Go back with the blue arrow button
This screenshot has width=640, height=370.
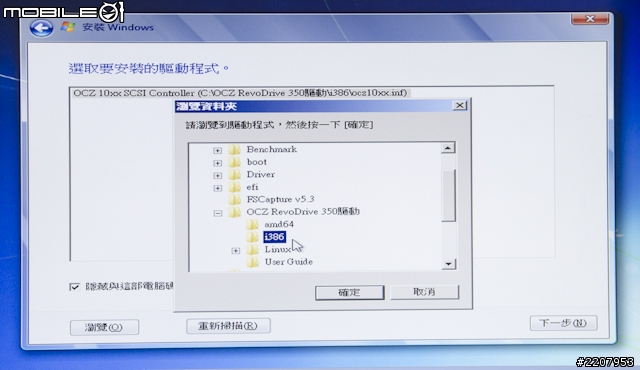click(41, 28)
